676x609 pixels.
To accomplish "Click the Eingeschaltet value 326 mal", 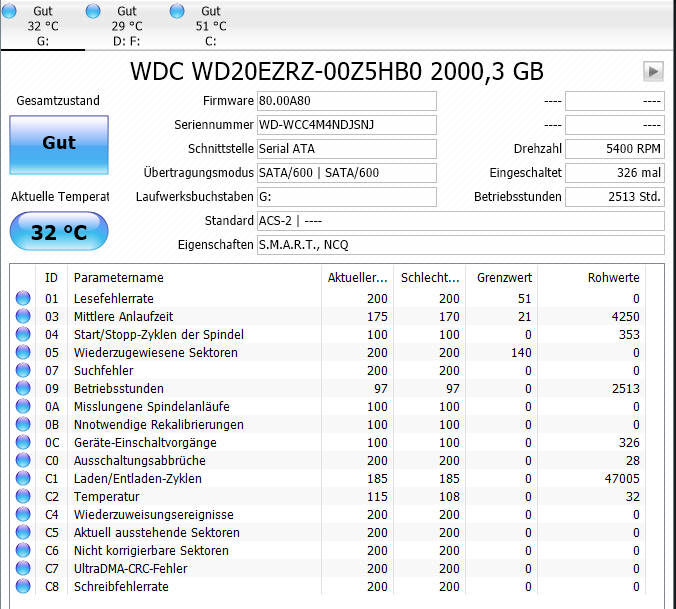I will [x=615, y=173].
